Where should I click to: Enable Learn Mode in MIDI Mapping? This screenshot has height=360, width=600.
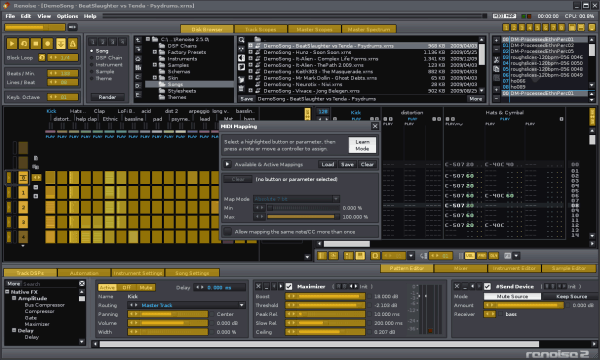(362, 145)
